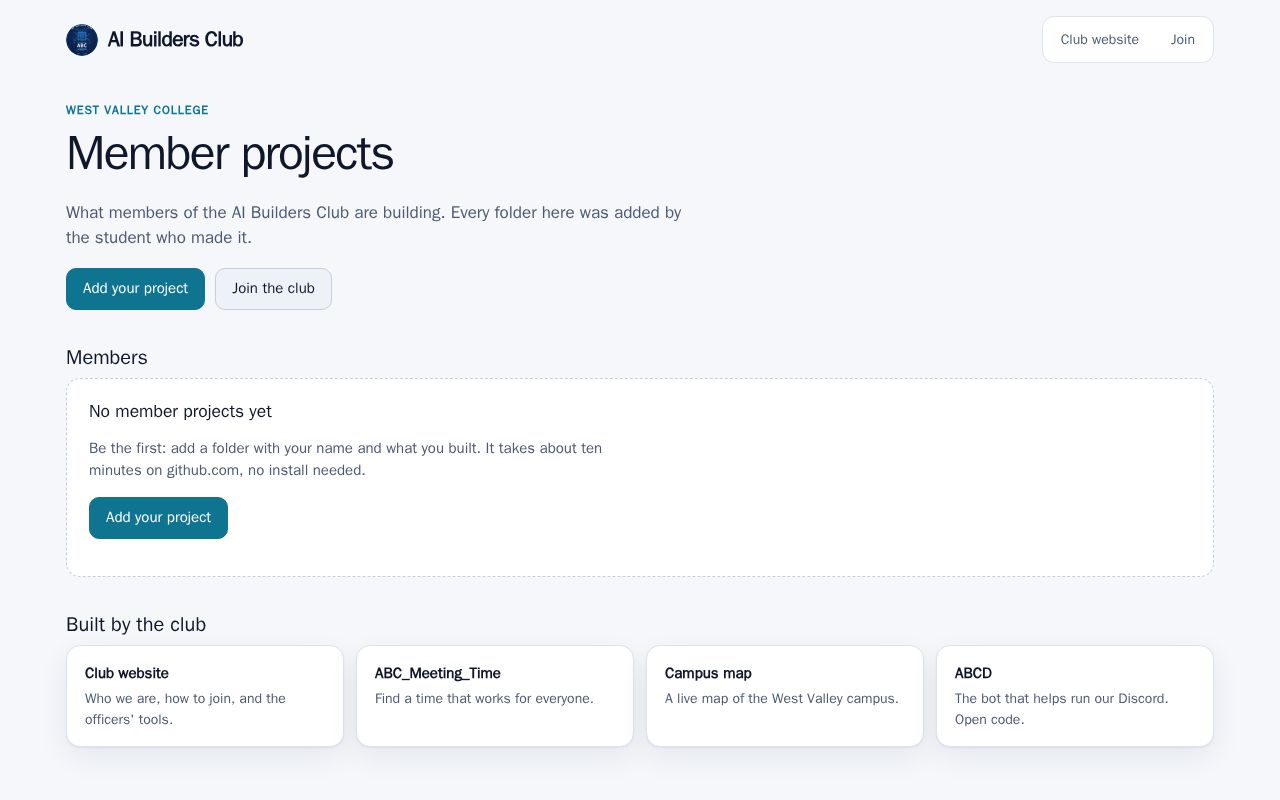
Task: Click 'A live map of the West Valley campus.' text
Action: [781, 698]
